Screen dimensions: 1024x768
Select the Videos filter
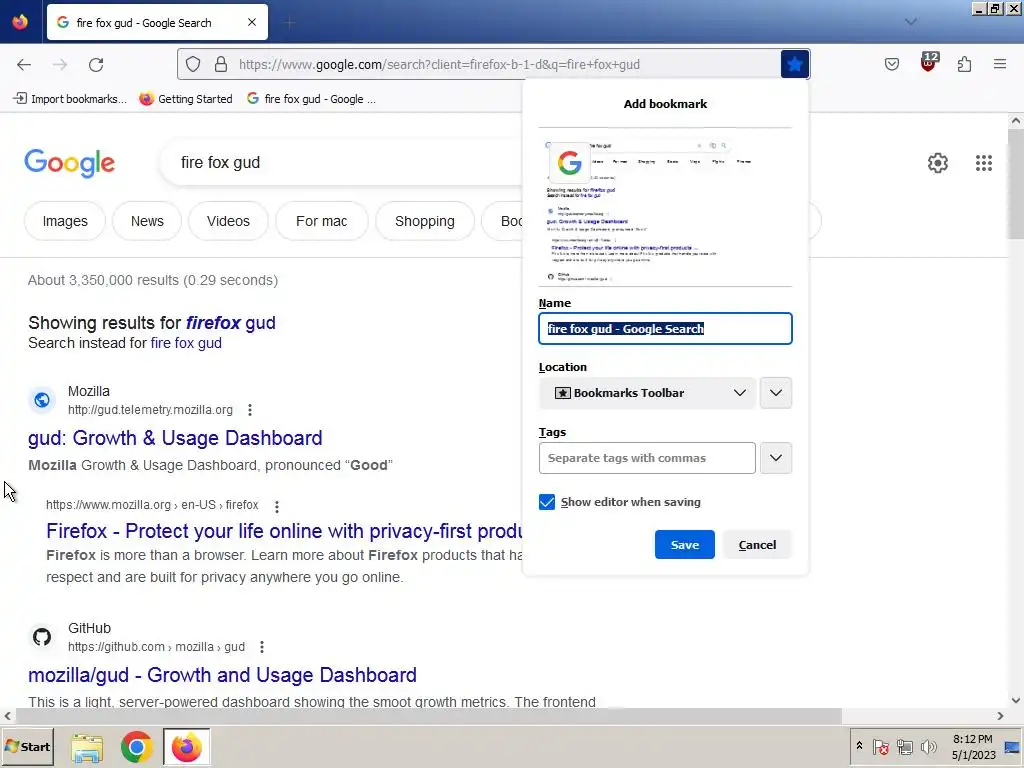click(x=228, y=221)
